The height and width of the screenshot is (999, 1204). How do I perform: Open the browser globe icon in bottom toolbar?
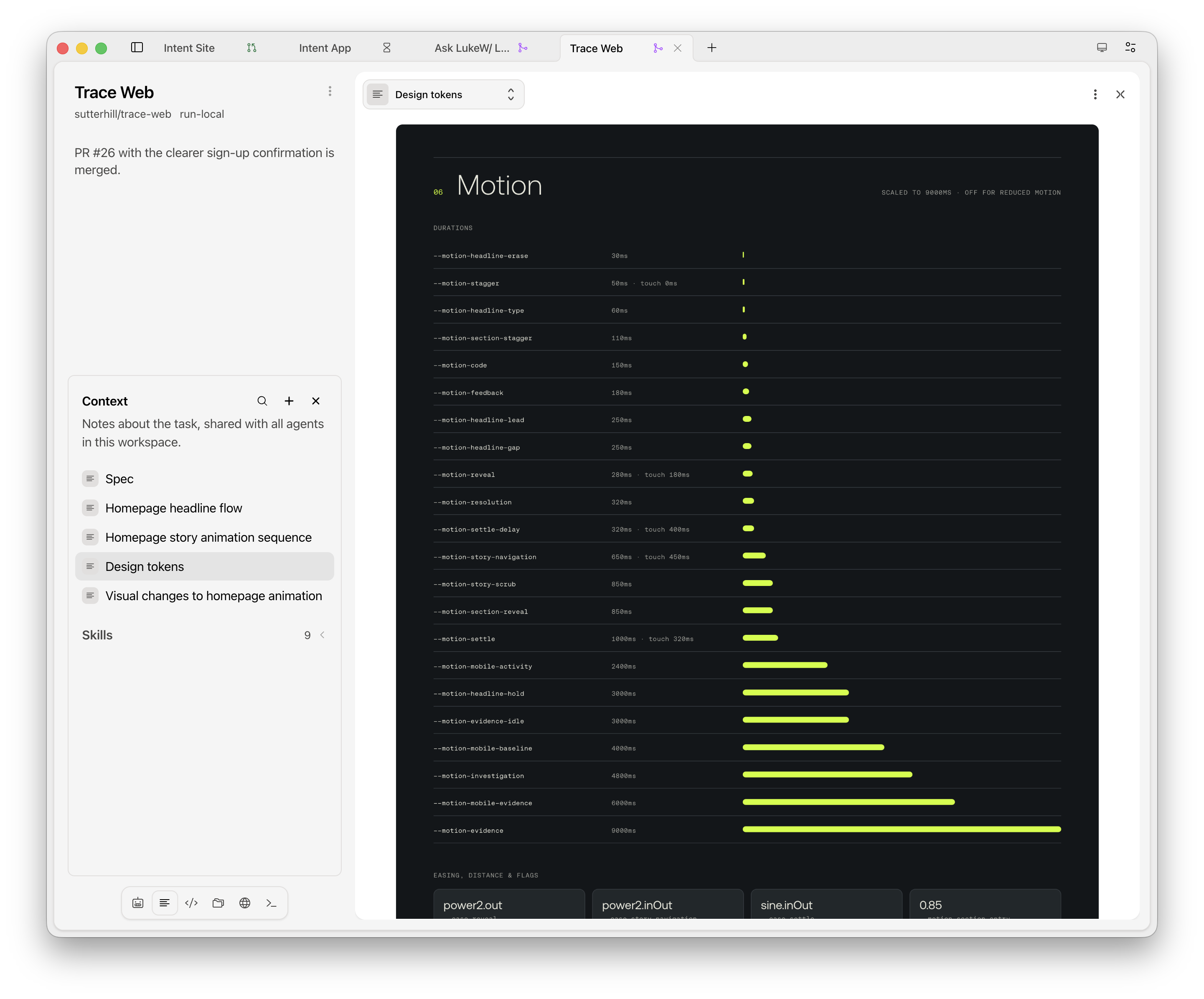(245, 903)
